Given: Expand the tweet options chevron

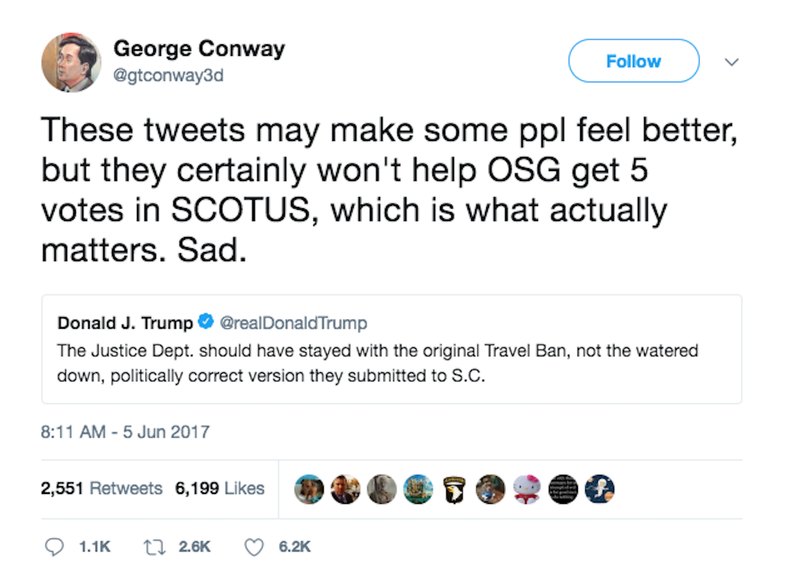Looking at the screenshot, I should (x=731, y=61).
